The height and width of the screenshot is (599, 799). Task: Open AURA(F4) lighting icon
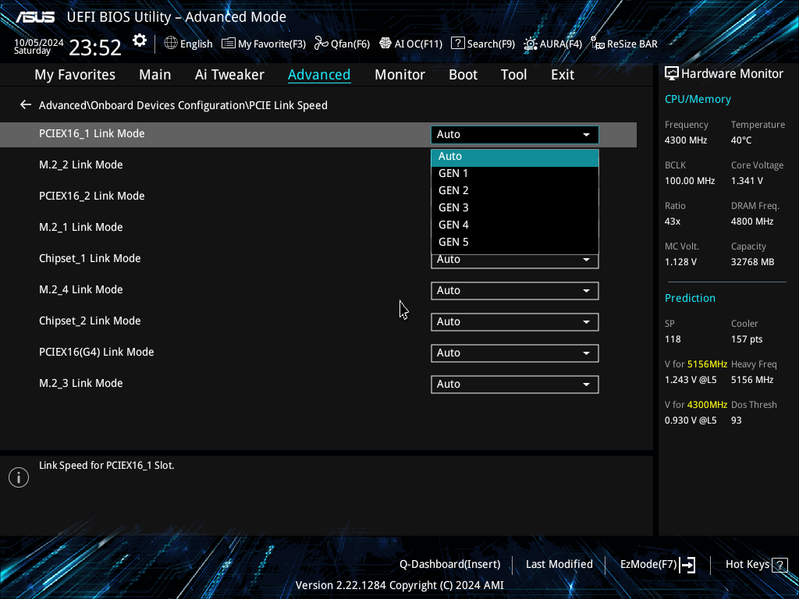pyautogui.click(x=530, y=44)
